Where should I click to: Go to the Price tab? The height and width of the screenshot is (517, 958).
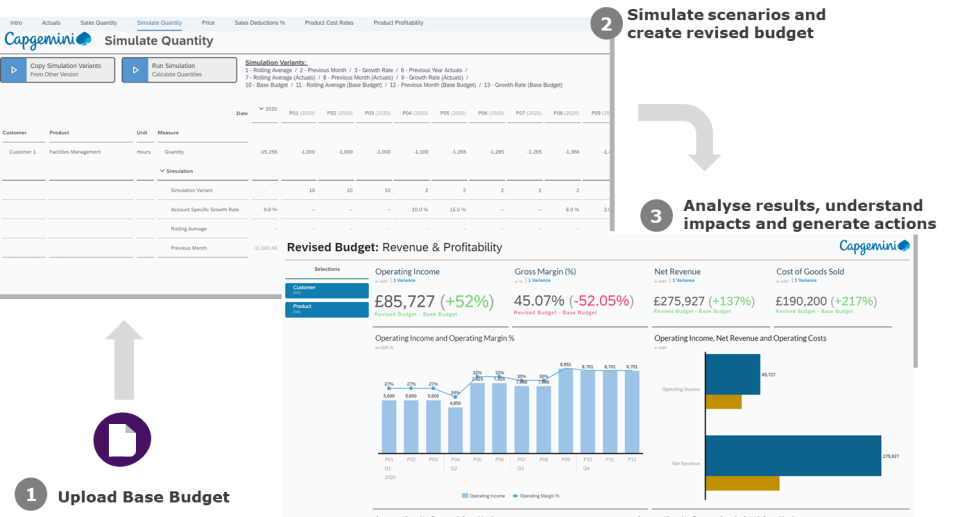(x=207, y=21)
